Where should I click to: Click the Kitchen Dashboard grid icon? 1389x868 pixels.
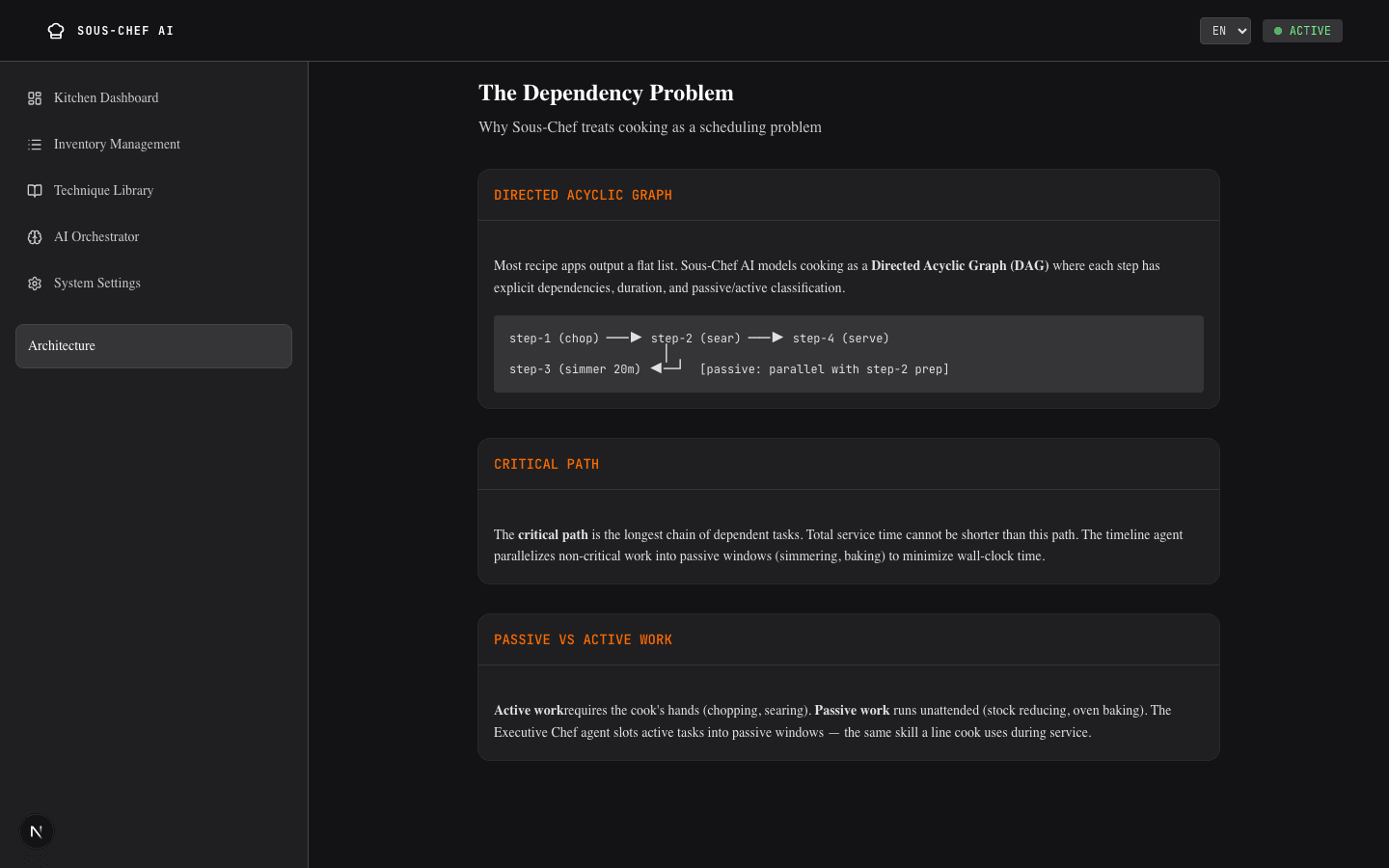(x=35, y=98)
